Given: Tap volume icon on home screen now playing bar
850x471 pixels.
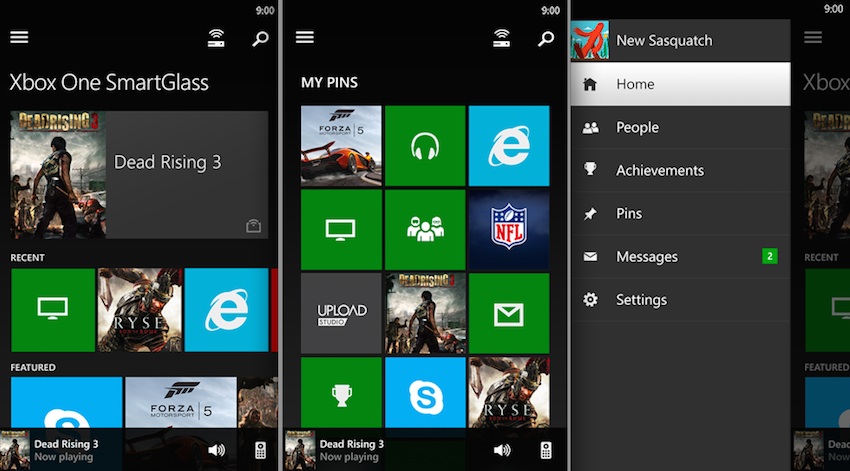Looking at the screenshot, I should pos(217,450).
